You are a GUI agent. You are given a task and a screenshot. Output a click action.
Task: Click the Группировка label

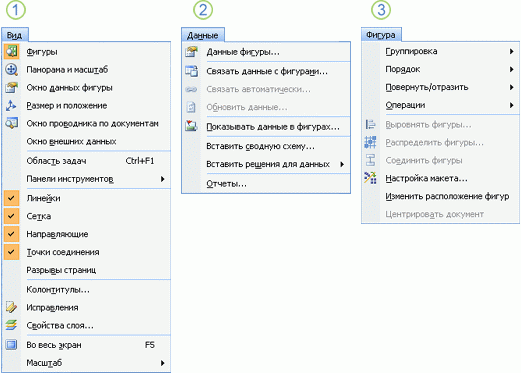(x=411, y=51)
